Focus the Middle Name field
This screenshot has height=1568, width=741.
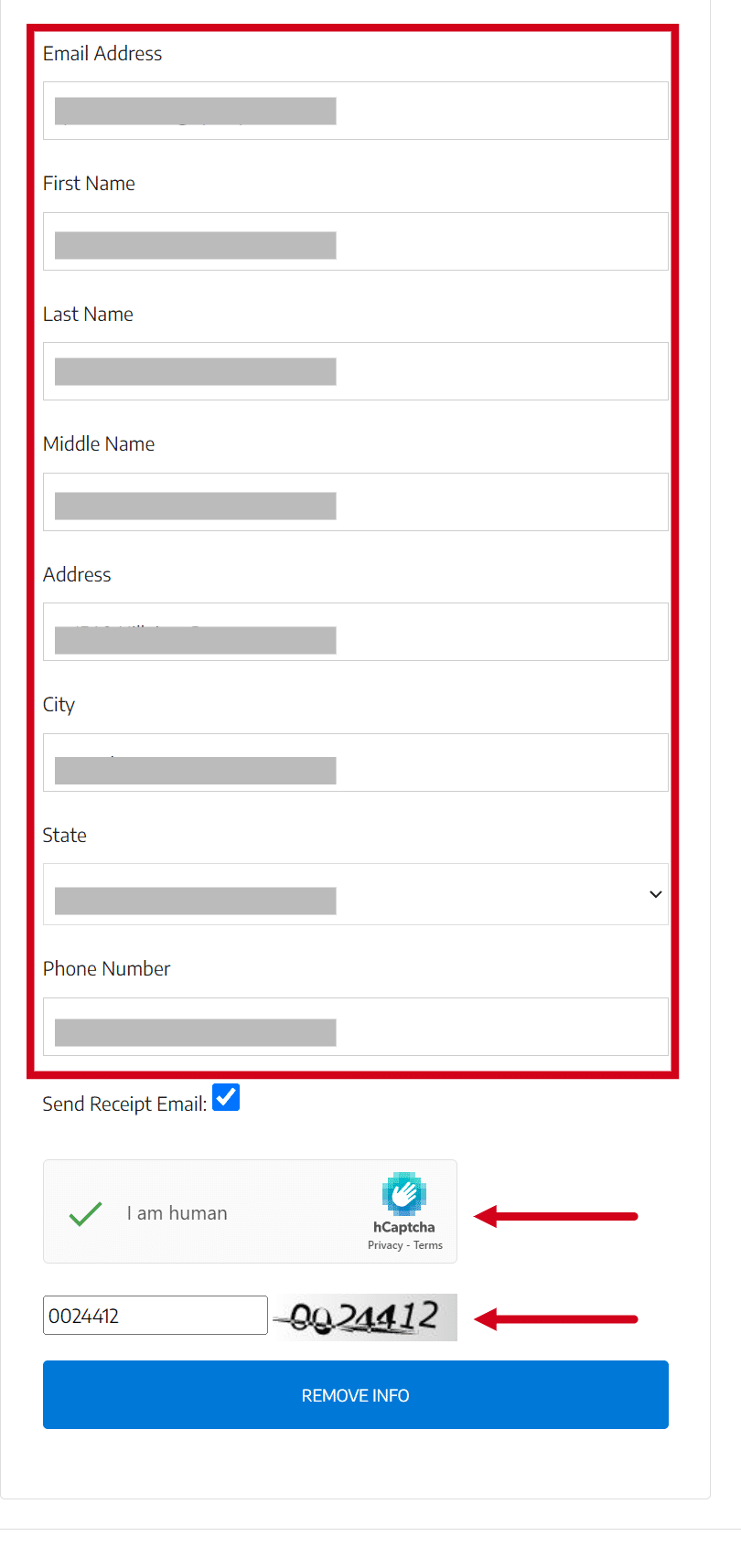pyautogui.click(x=356, y=502)
